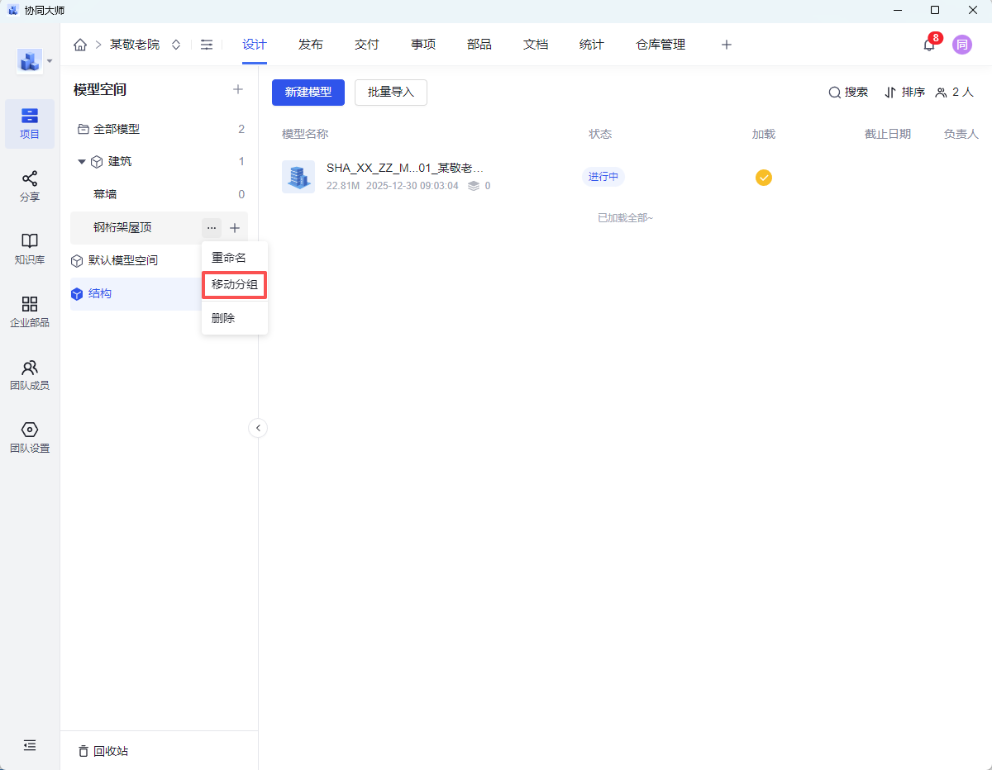
Task: Click the 新建模型 button
Action: pos(308,92)
